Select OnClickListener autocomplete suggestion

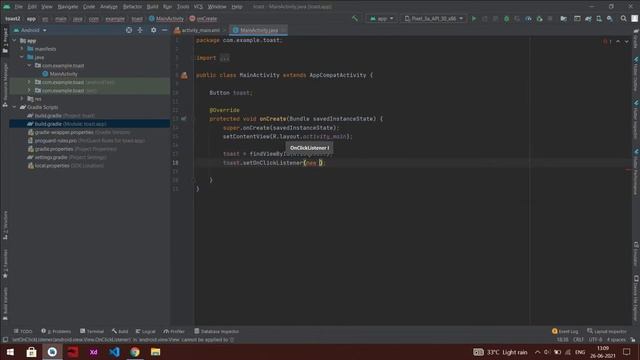coord(309,148)
